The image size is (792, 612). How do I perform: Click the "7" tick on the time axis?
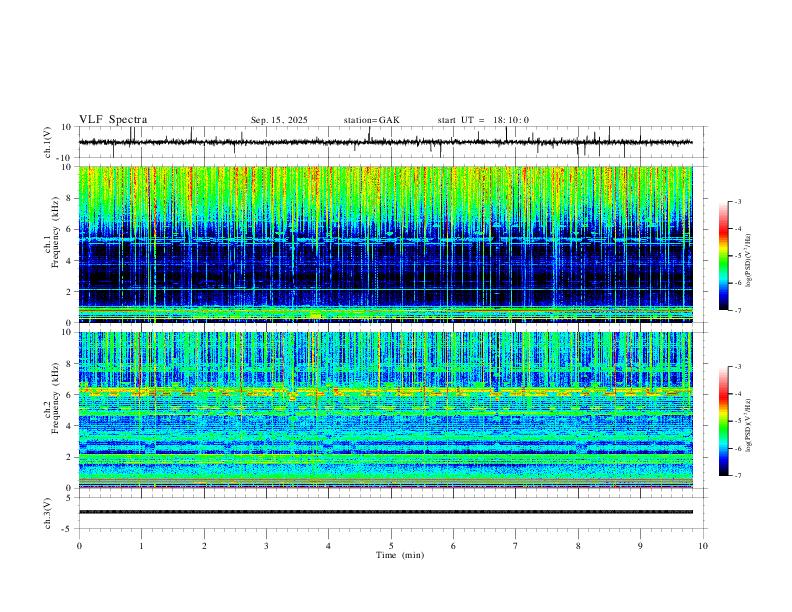click(516, 546)
